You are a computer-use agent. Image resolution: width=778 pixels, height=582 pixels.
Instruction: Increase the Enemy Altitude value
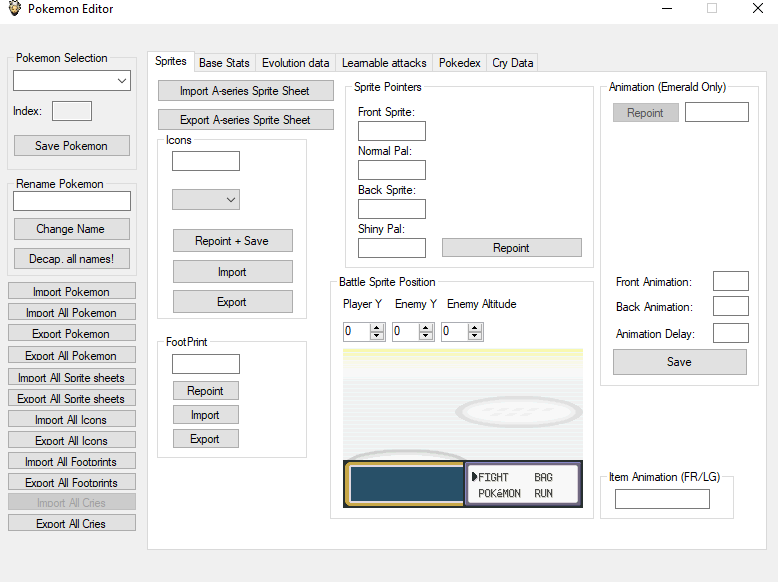point(475,327)
